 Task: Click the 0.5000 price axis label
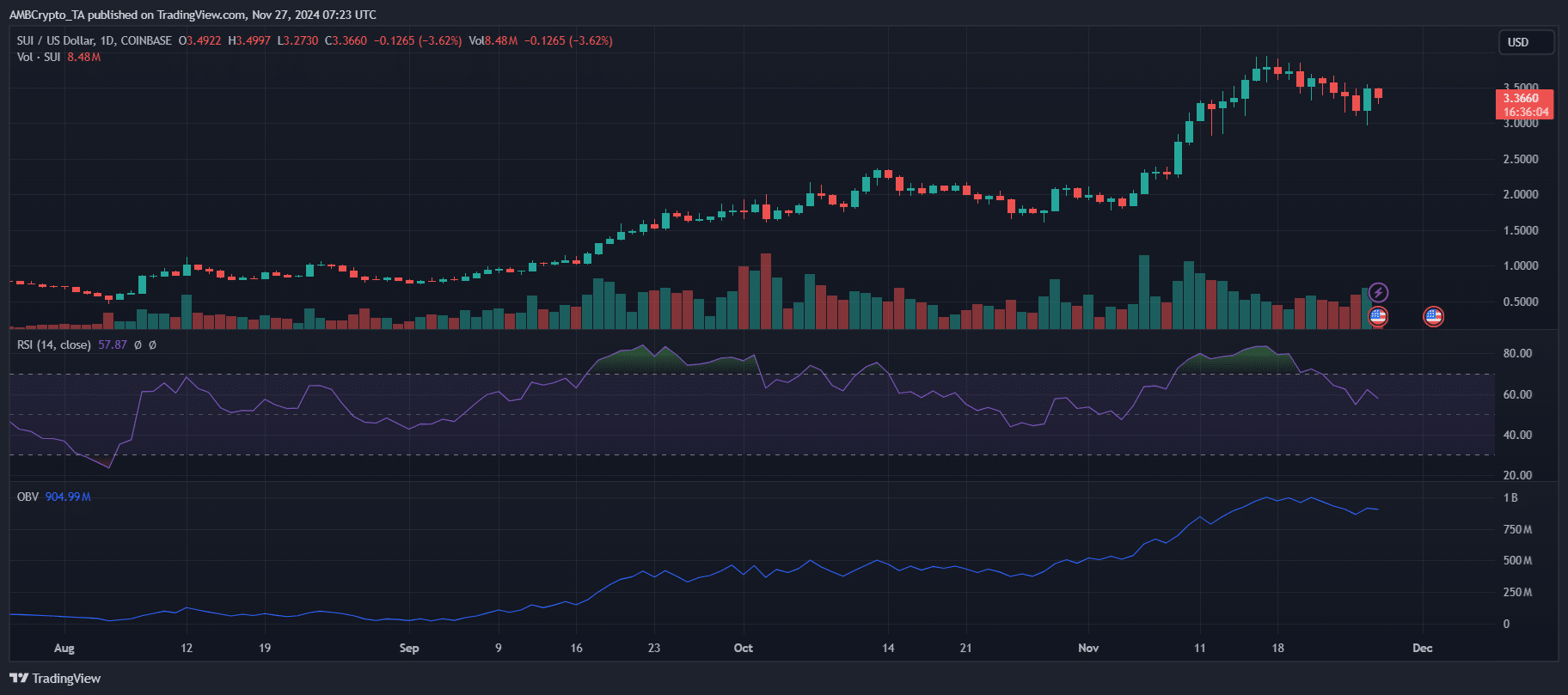[1521, 302]
